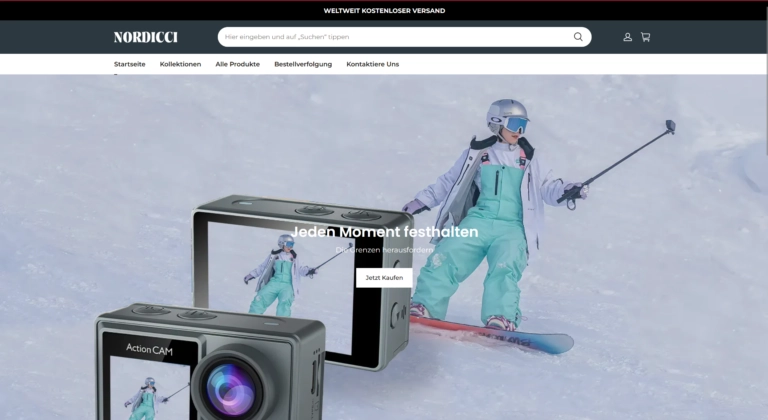Image resolution: width=768 pixels, height=420 pixels.
Task: Open the shopping cart icon
Action: [x=645, y=37]
